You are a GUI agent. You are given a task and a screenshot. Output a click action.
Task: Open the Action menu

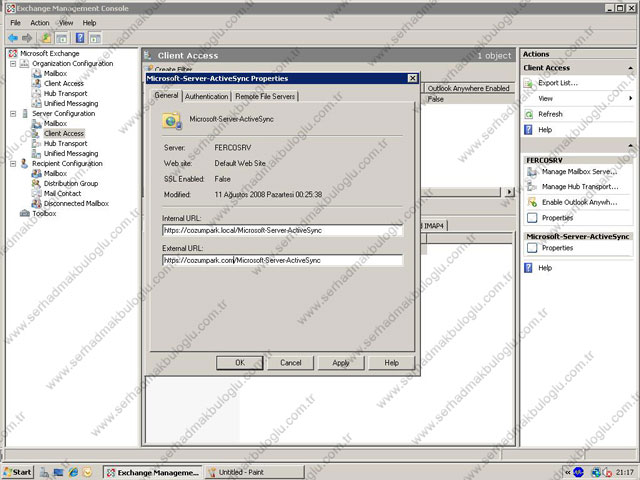tap(40, 23)
